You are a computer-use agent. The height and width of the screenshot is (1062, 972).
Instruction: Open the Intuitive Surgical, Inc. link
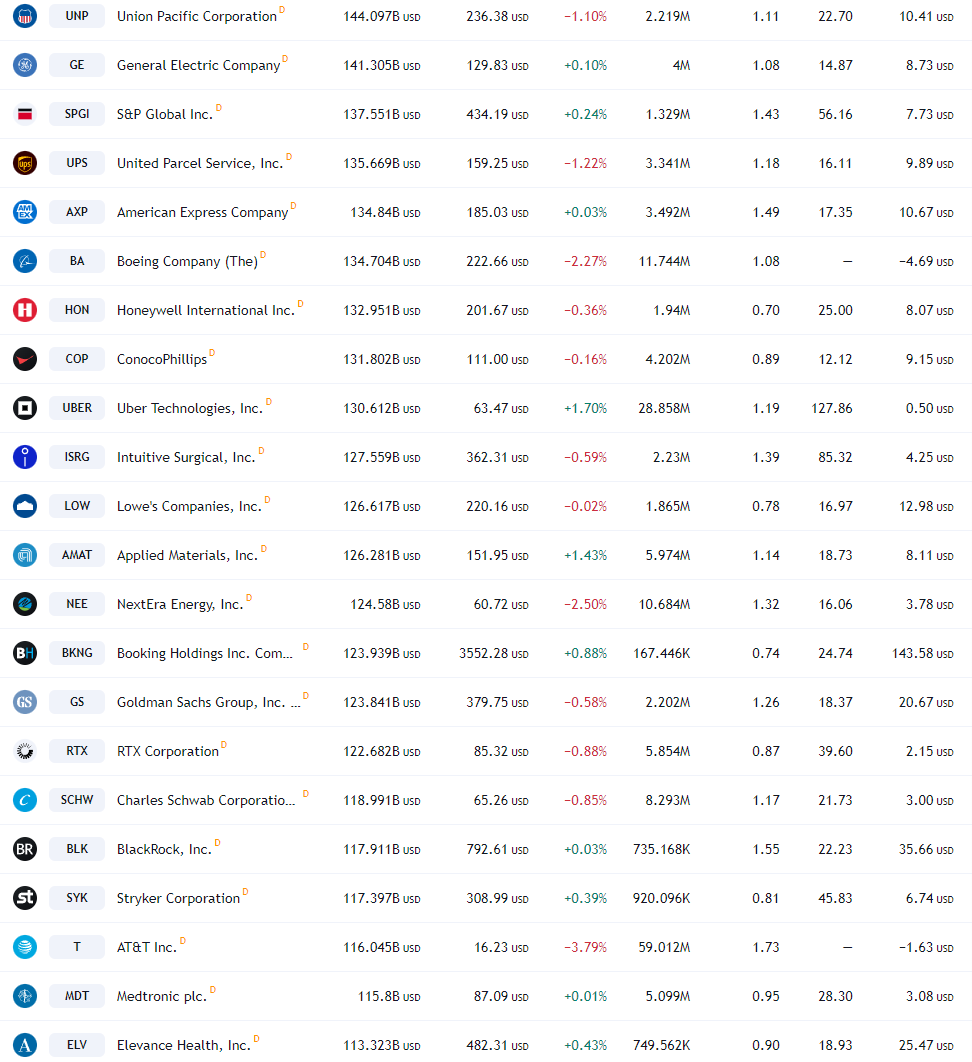(x=186, y=457)
